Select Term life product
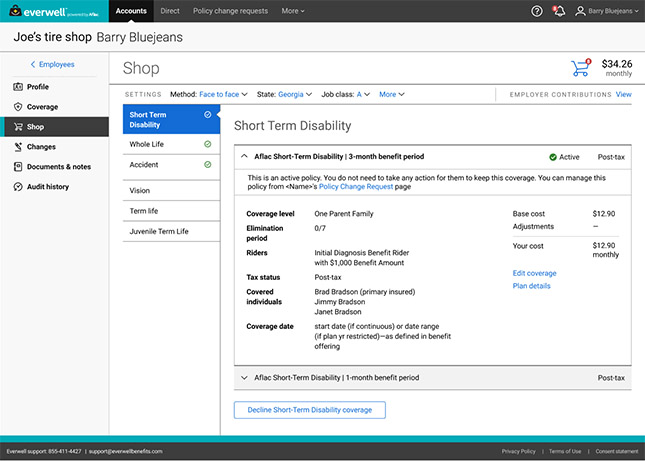 171,211
